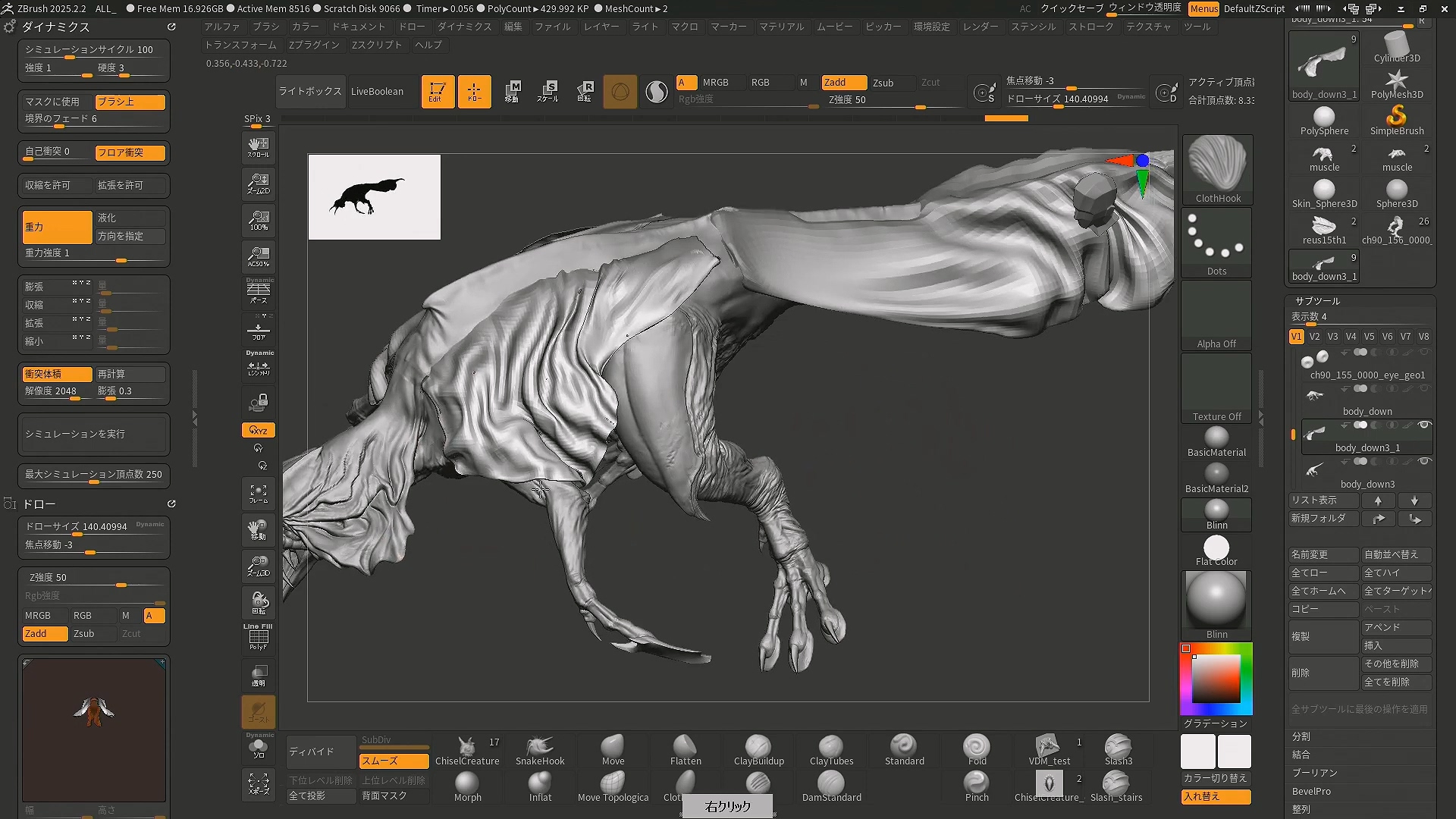Click the Edit mode icon
Viewport: 1456px width, 819px height.
click(x=438, y=92)
